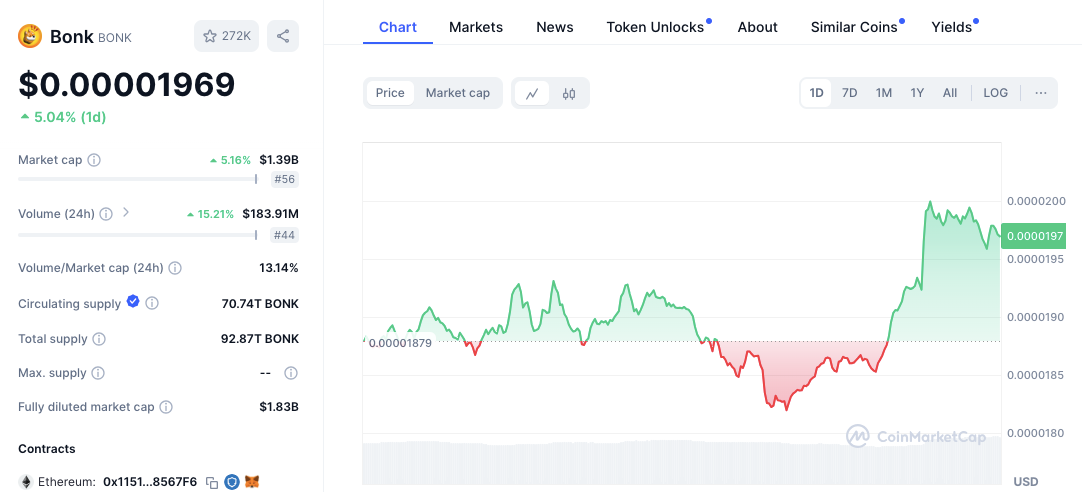Click the 13.14% volume ratio value
Image resolution: width=1082 pixels, height=492 pixels.
point(279,268)
